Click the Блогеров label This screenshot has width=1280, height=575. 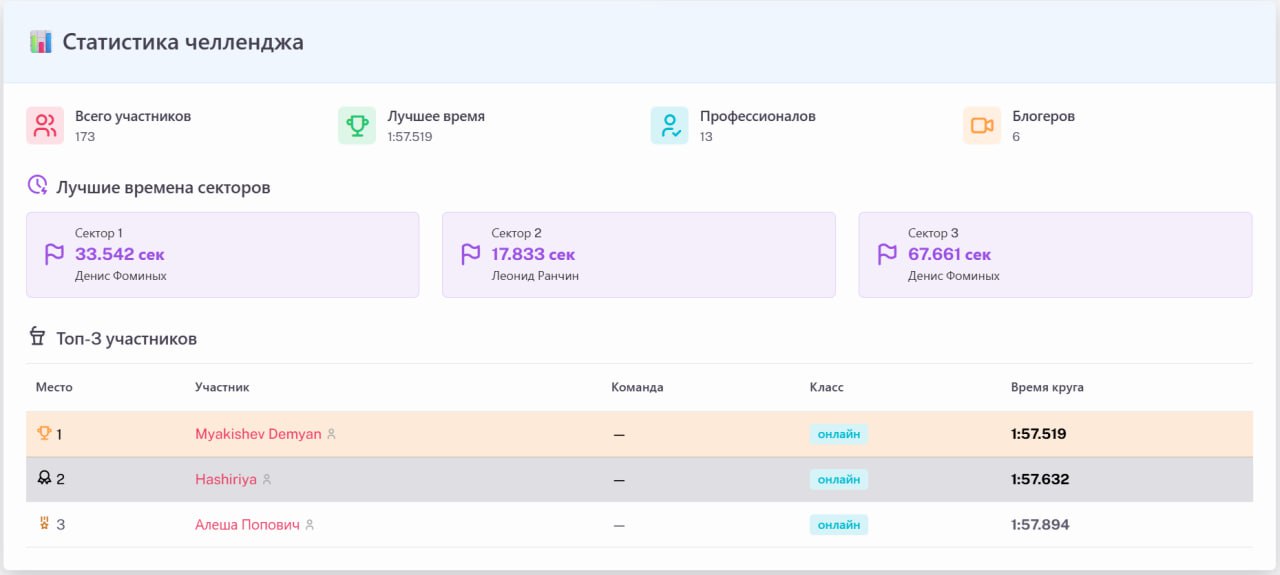pyautogui.click(x=1044, y=116)
